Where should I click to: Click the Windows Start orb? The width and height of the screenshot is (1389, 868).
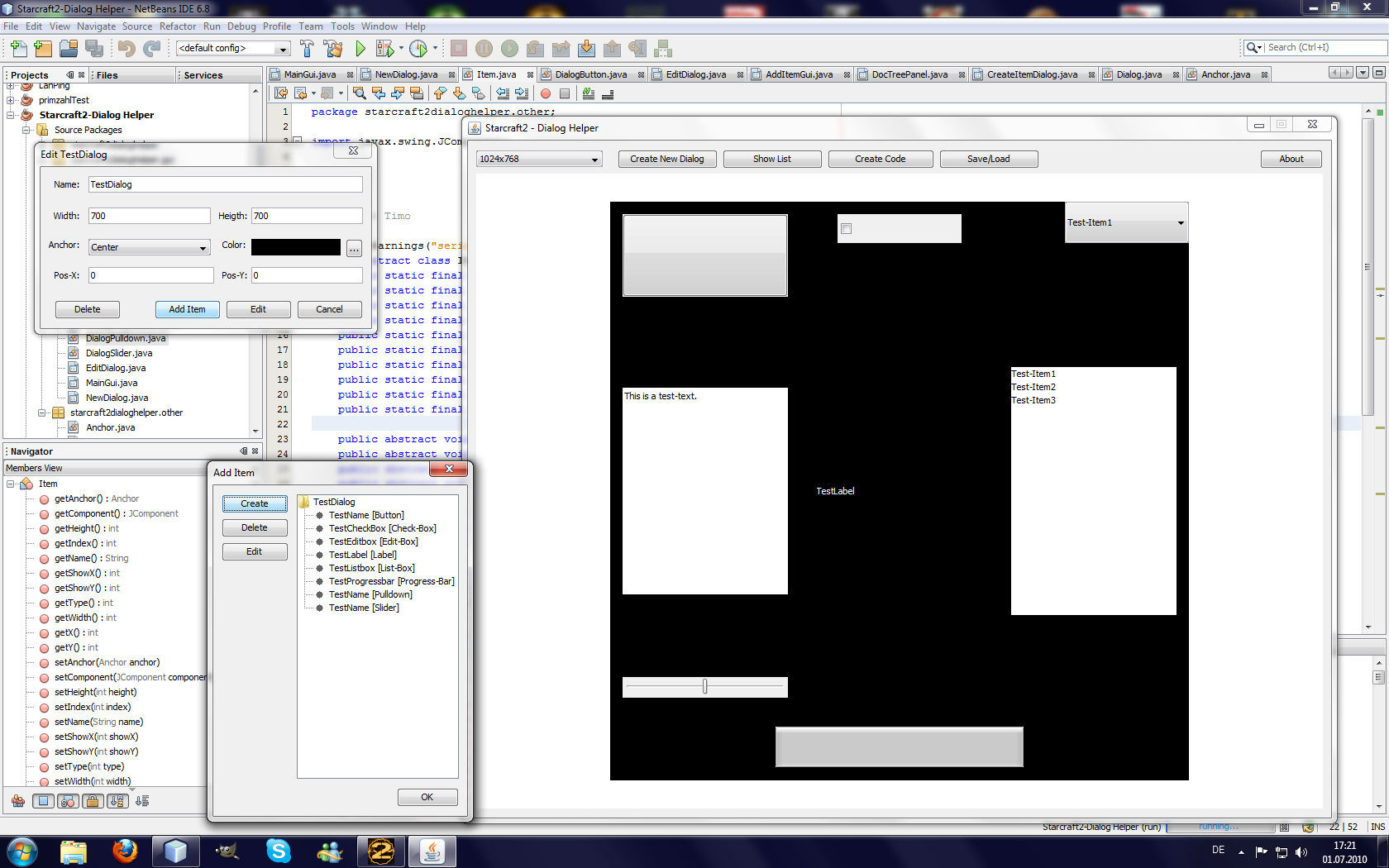pyautogui.click(x=21, y=851)
